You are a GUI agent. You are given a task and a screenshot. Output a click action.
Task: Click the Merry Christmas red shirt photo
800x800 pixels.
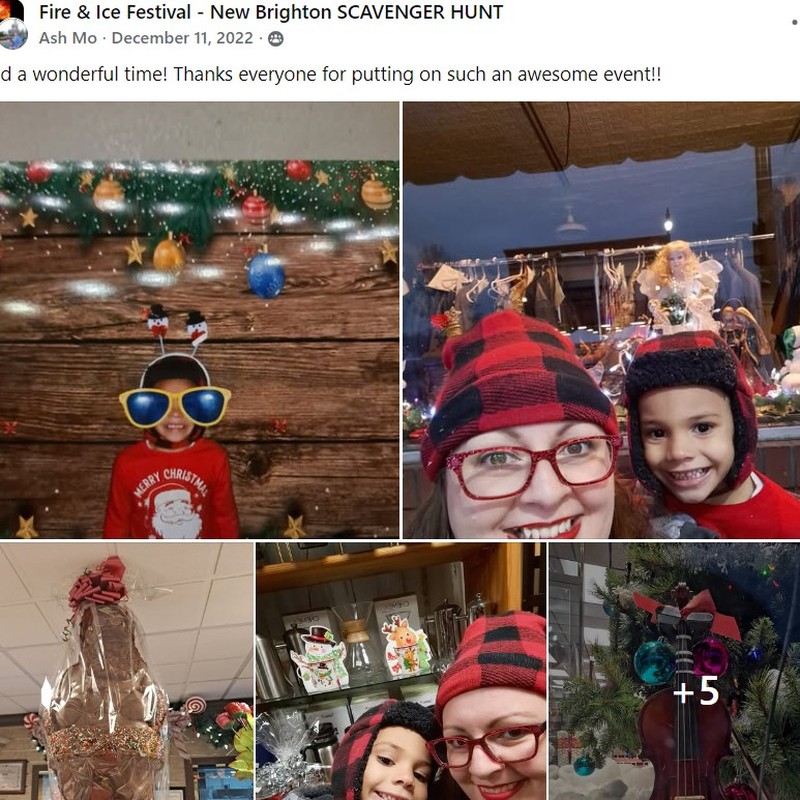click(199, 320)
